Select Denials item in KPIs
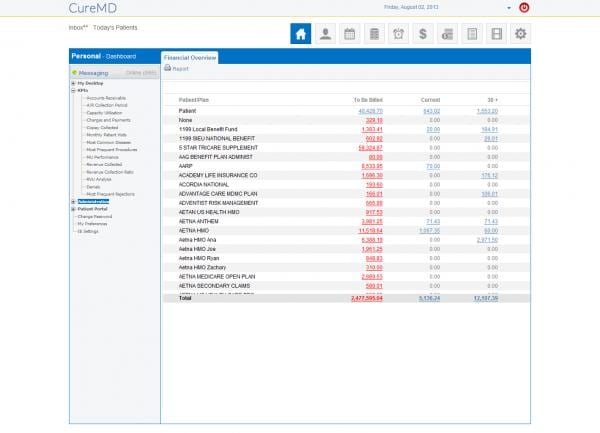This screenshot has height=433, width=600. coord(93,187)
